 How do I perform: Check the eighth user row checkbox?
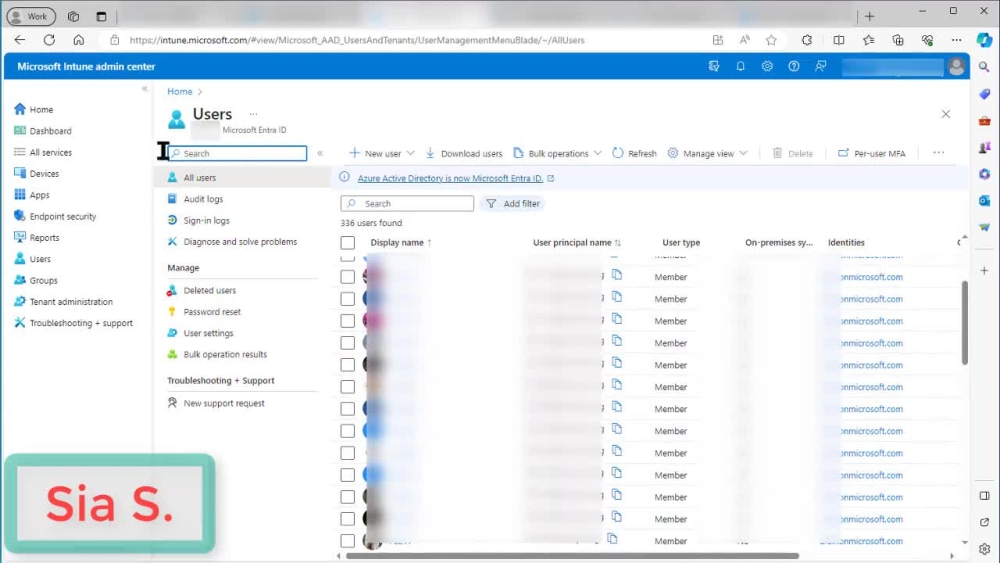tap(348, 431)
